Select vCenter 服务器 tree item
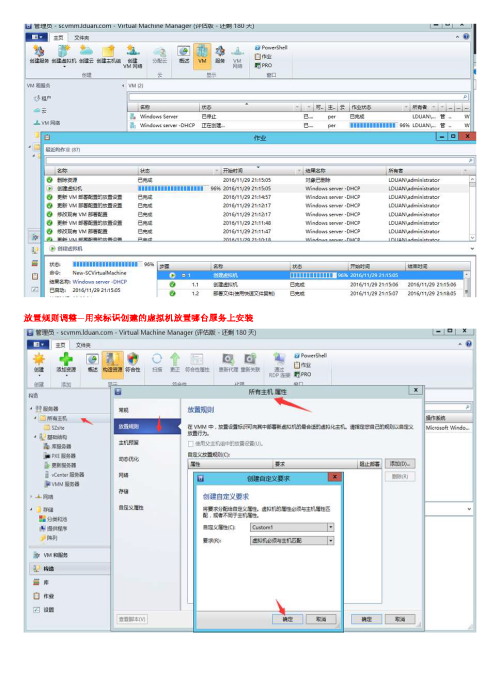 [65, 475]
